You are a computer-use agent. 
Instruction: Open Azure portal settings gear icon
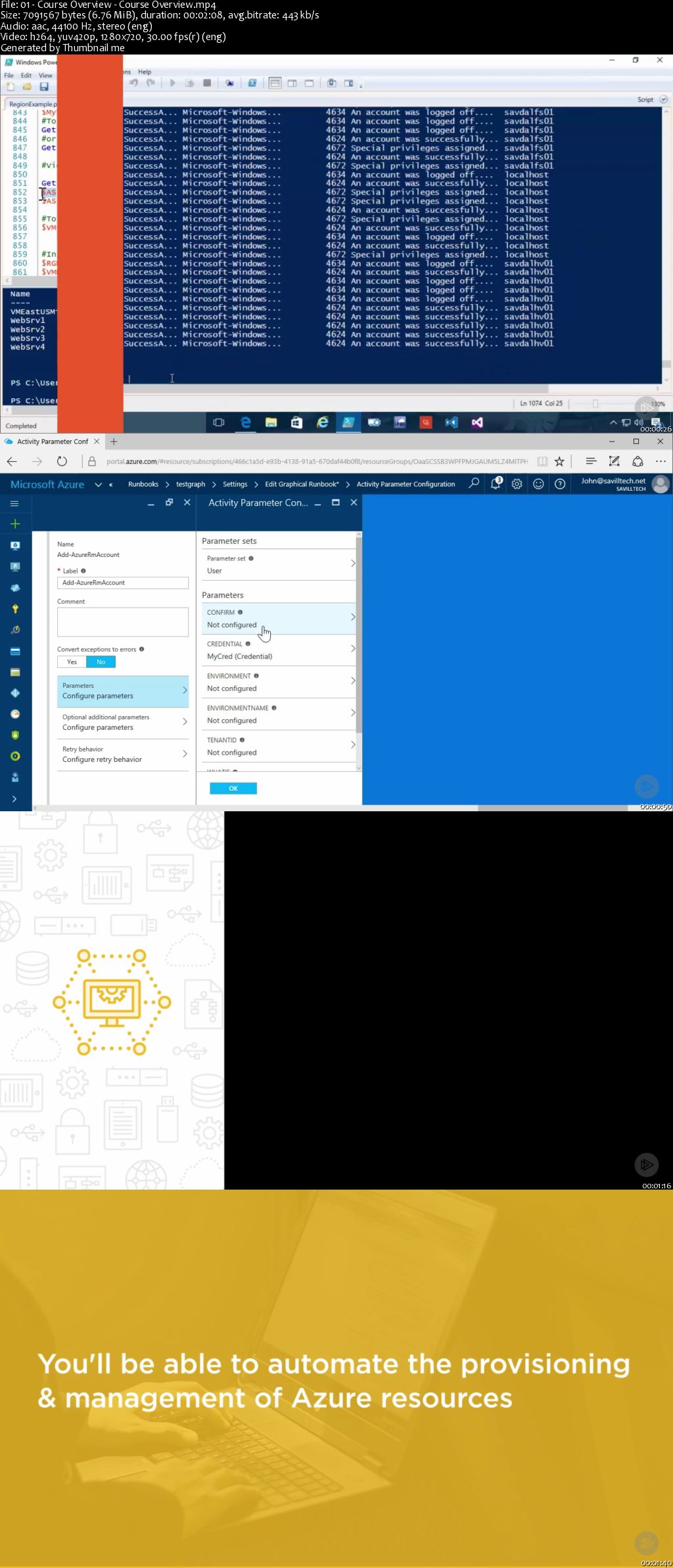(x=517, y=484)
